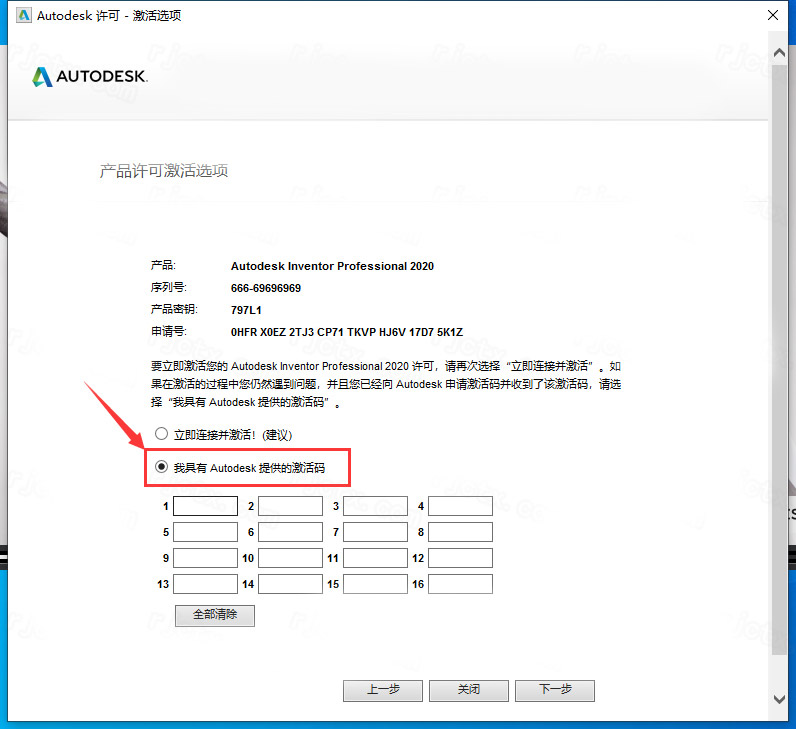Click activation code field 5
The image size is (796, 729).
205,532
